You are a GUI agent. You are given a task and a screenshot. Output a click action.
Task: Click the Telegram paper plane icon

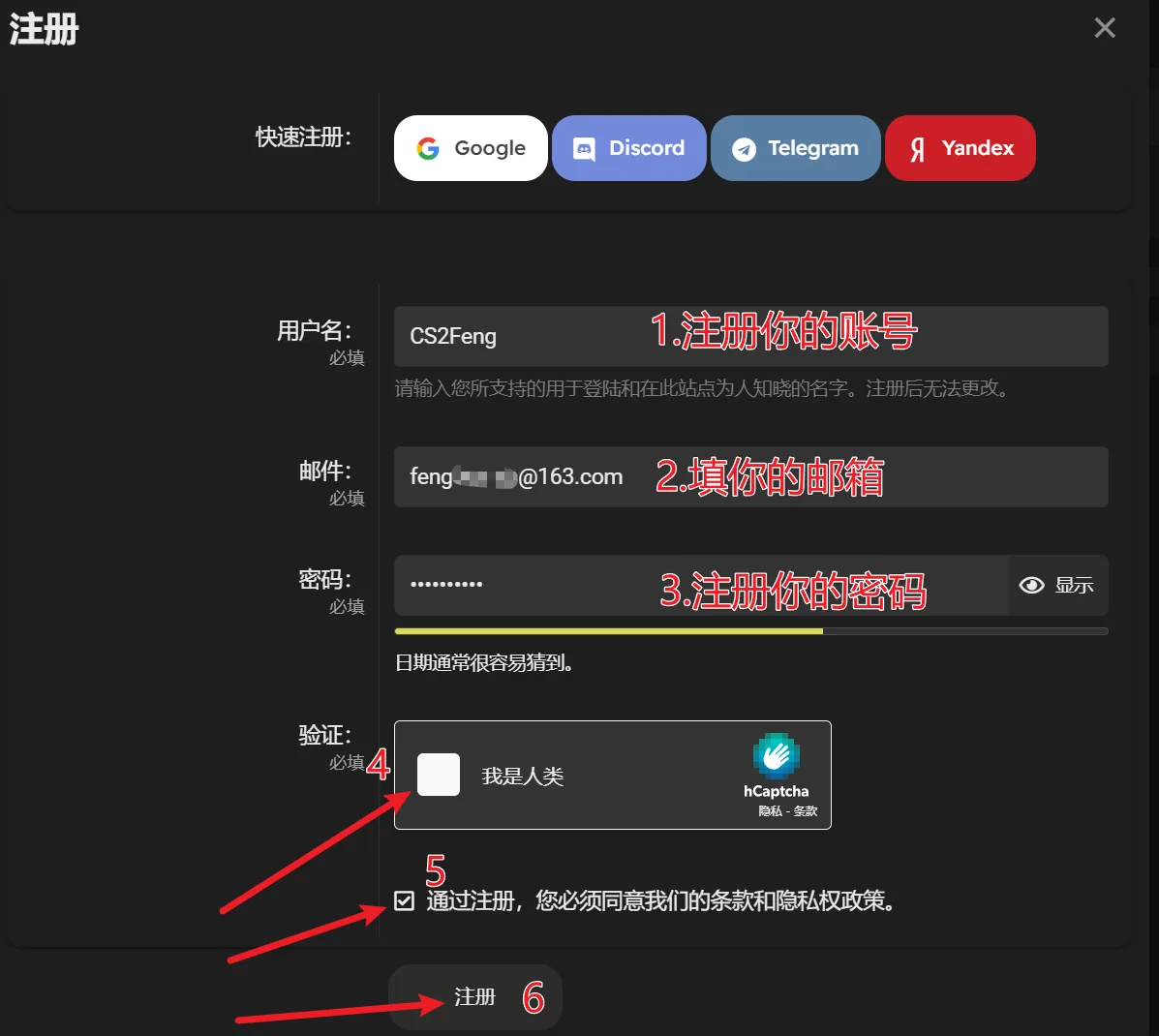(744, 149)
